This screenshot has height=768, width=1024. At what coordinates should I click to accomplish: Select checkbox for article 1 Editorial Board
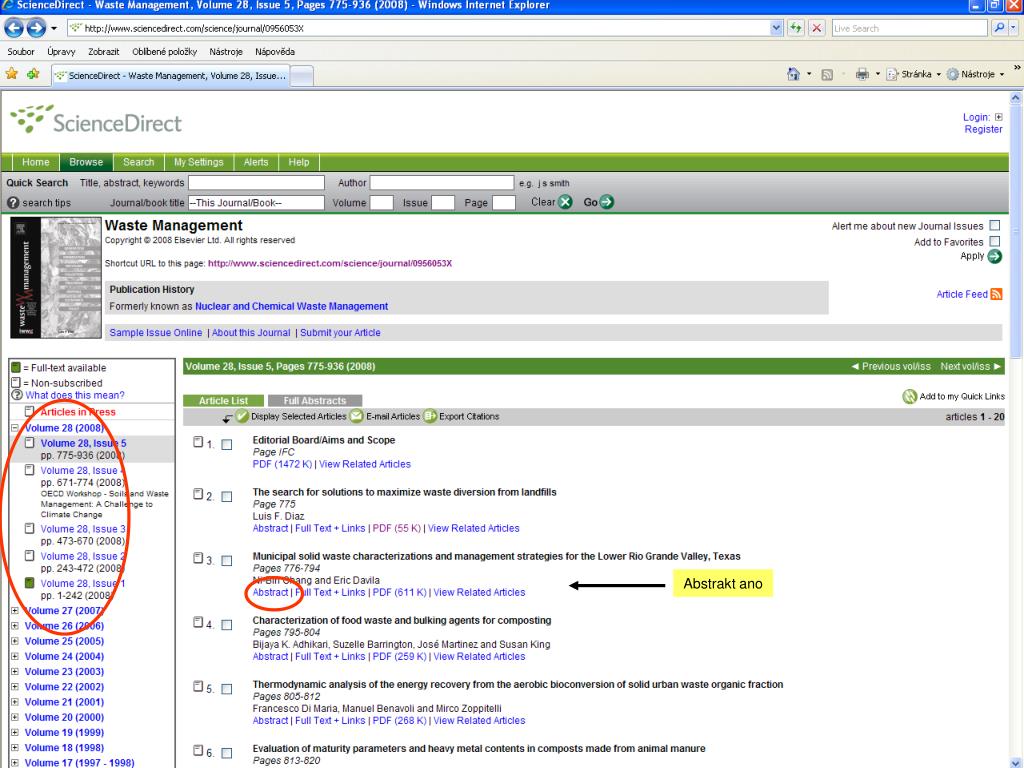[227, 445]
